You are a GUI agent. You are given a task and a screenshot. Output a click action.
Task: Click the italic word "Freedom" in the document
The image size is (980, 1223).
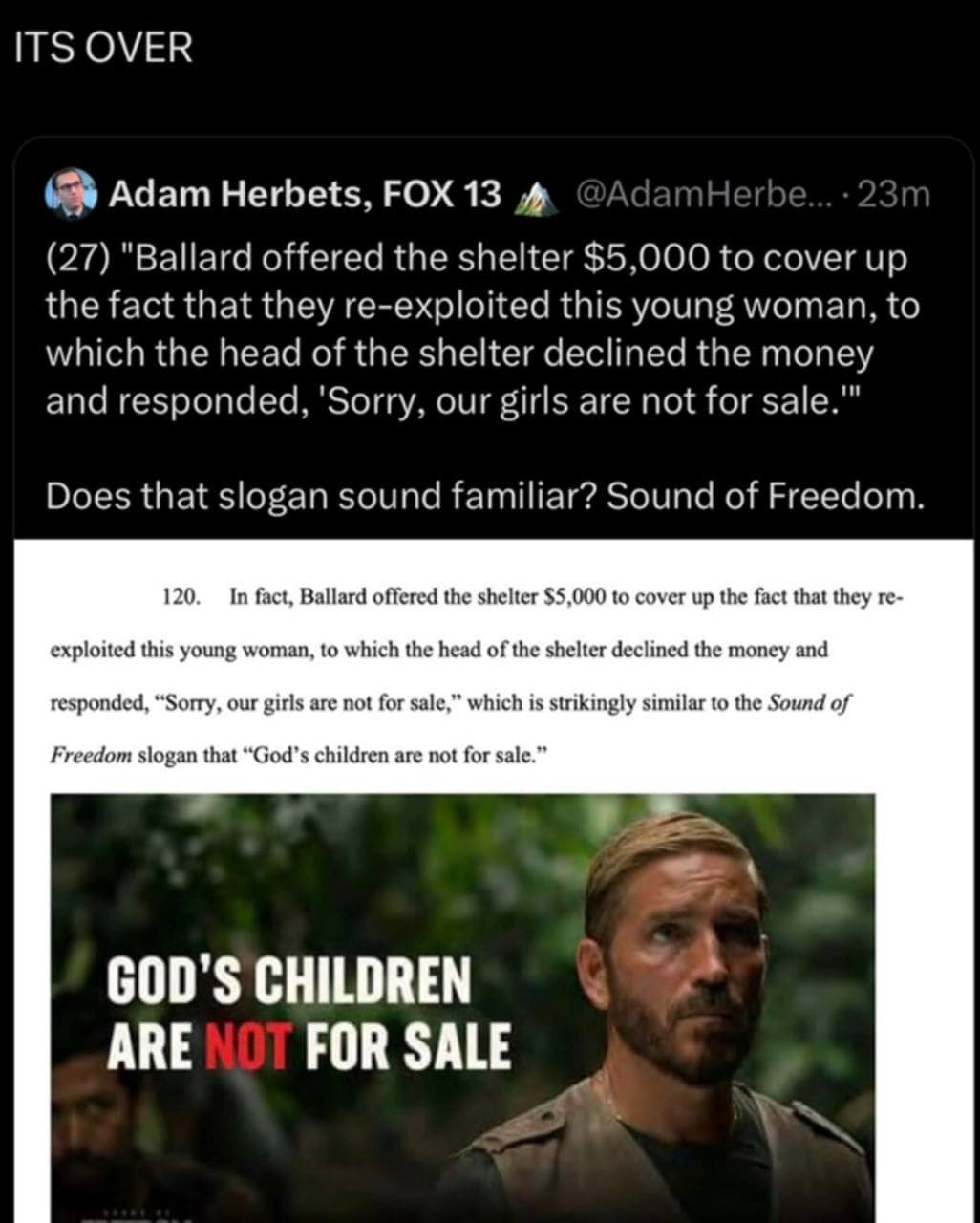(x=90, y=755)
